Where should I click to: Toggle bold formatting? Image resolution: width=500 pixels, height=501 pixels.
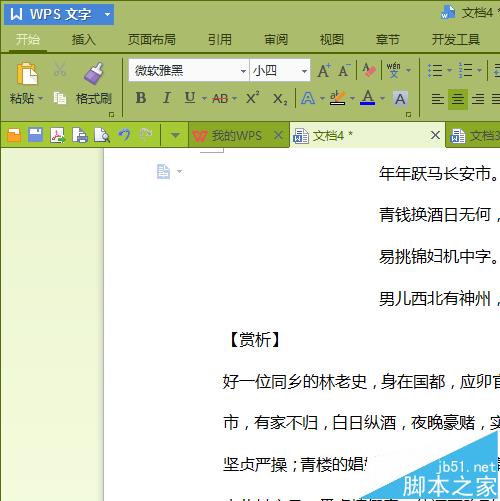141,98
